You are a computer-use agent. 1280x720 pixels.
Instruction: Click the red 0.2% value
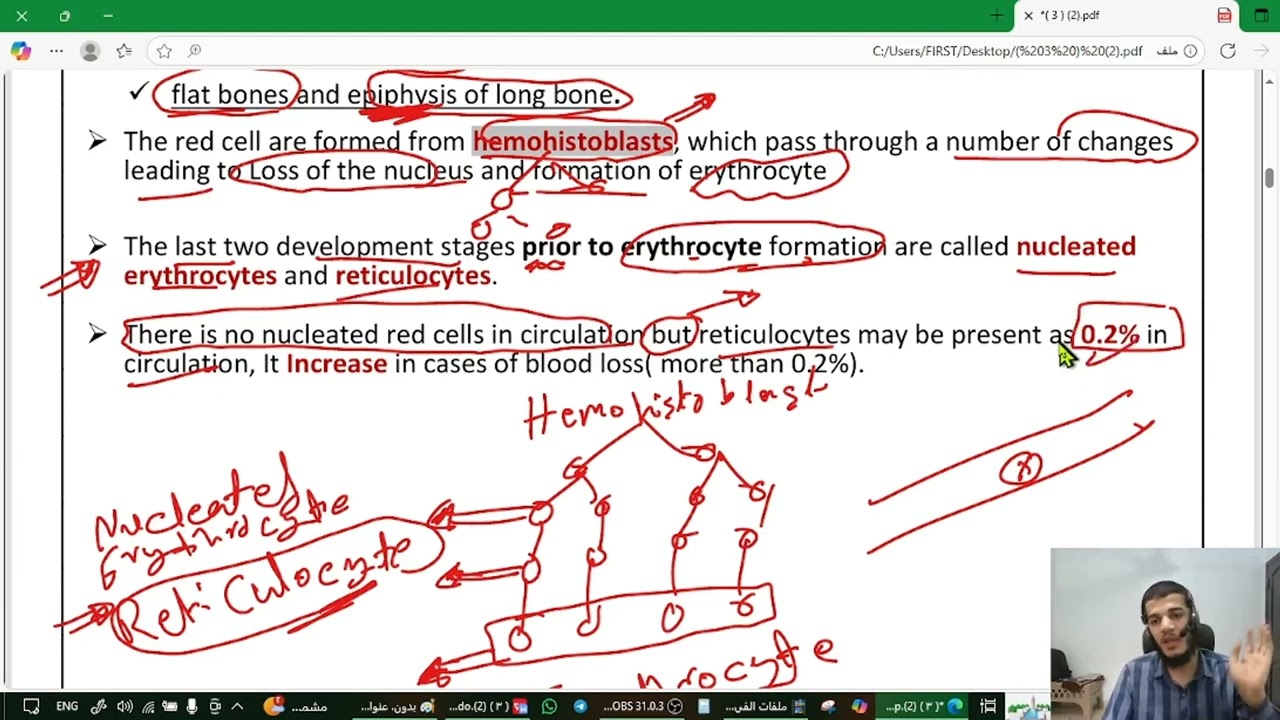(1109, 334)
